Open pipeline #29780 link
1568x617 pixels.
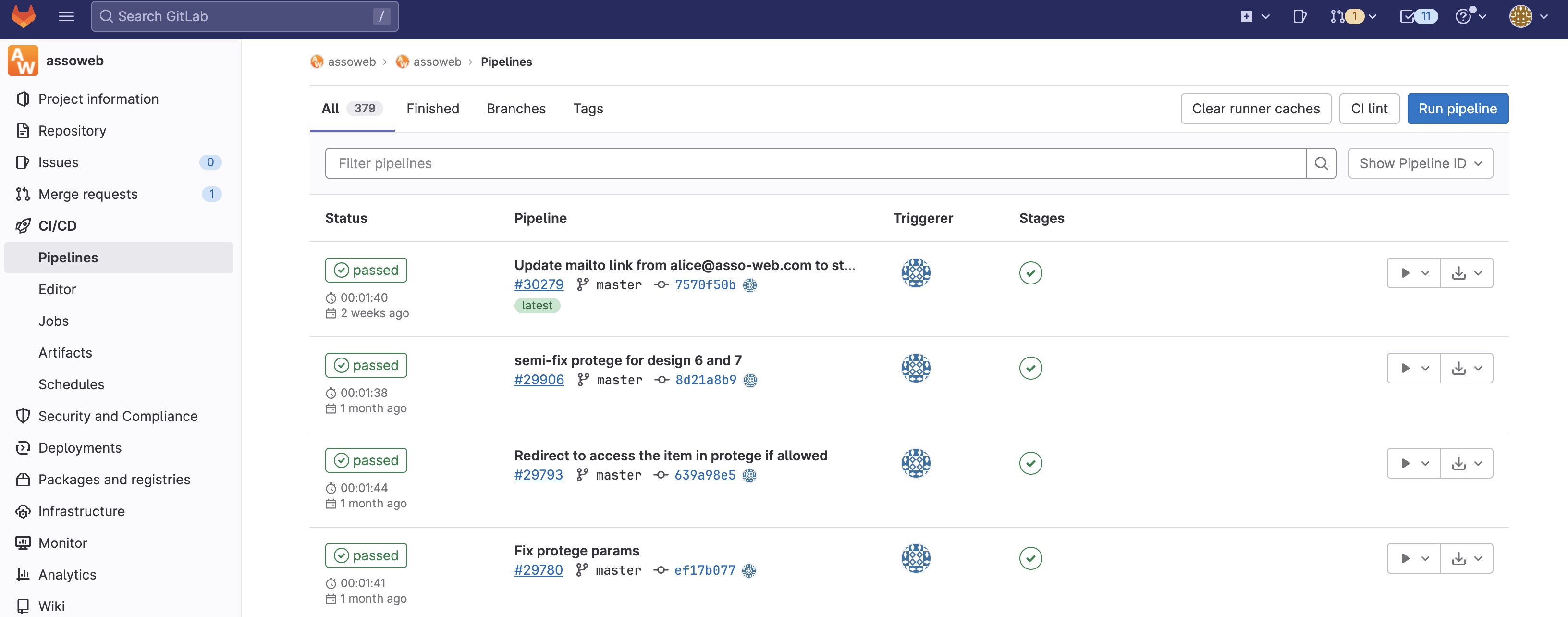click(x=538, y=570)
